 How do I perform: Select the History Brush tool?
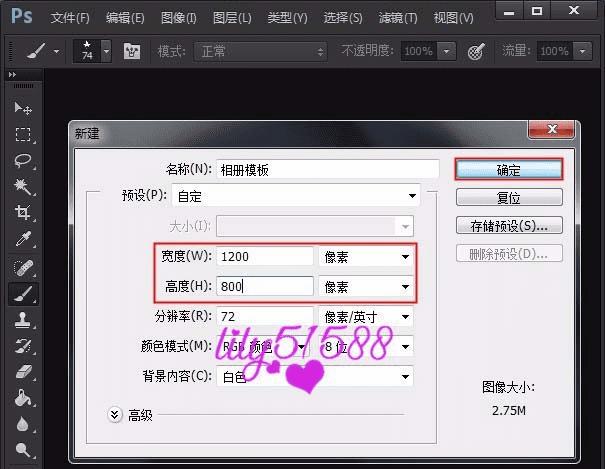[x=23, y=346]
